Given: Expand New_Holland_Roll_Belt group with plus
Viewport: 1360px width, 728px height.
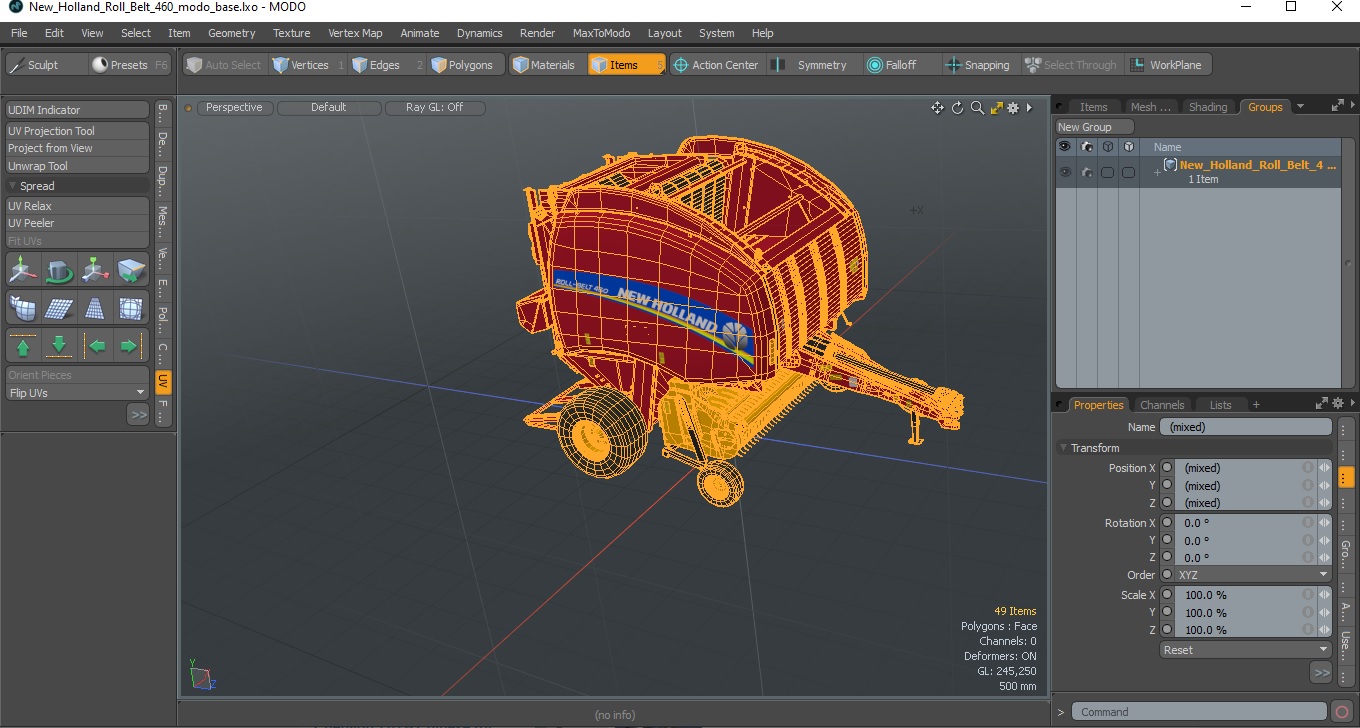Looking at the screenshot, I should click(1157, 172).
